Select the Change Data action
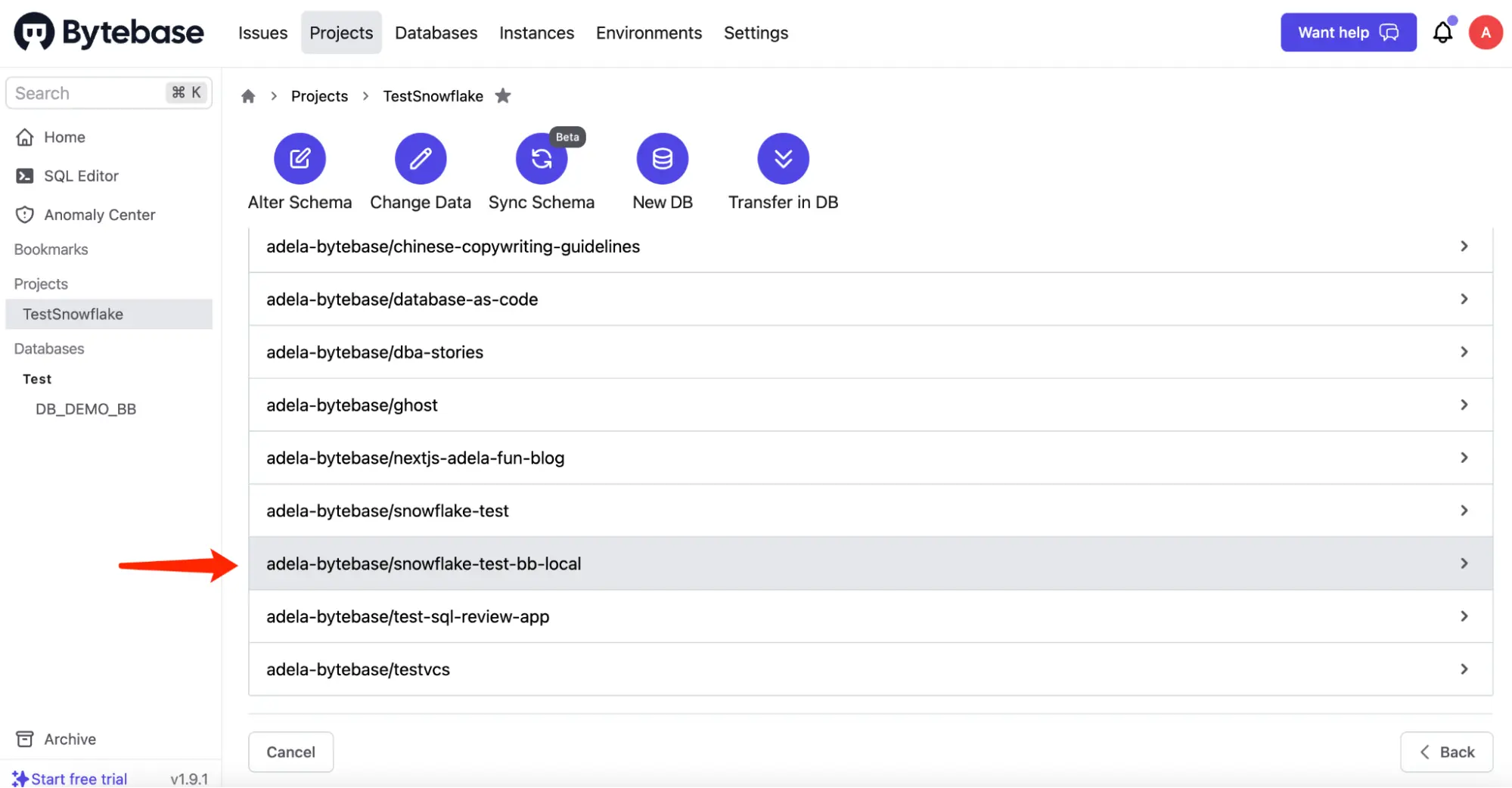Screen dimensions: 1512x788 coord(421,170)
